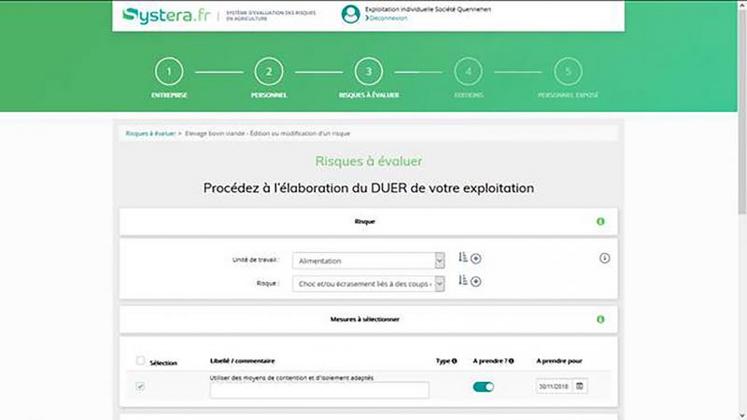
Task: Click sort icon next to Risque dropdown
Action: 462,281
